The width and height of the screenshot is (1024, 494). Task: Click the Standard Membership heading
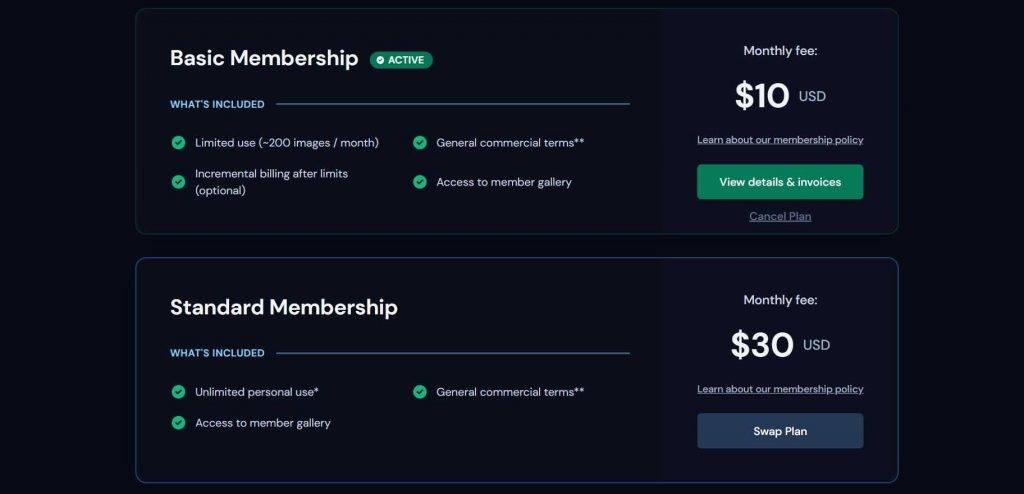coord(284,307)
